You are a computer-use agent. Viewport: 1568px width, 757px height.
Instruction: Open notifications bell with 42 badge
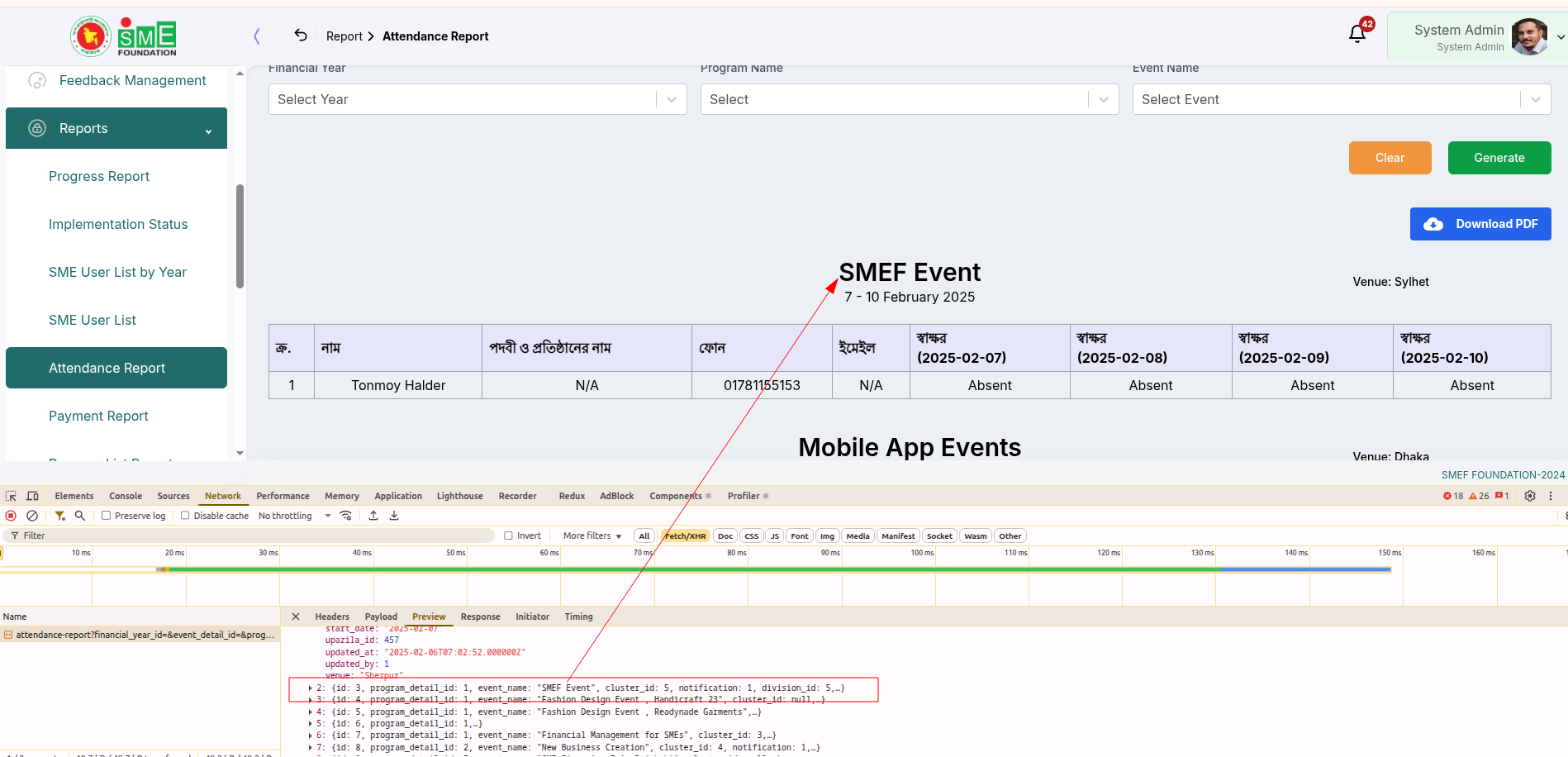coord(1357,33)
